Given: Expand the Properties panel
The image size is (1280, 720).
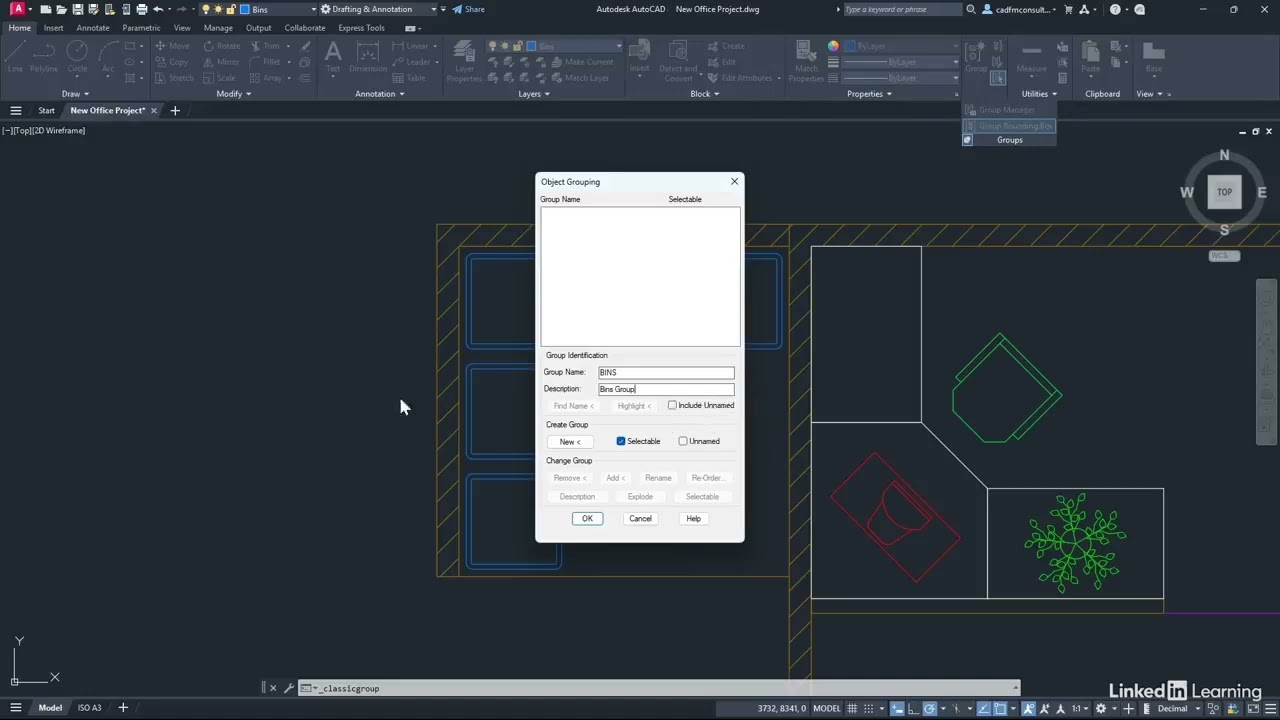Looking at the screenshot, I should coord(869,94).
